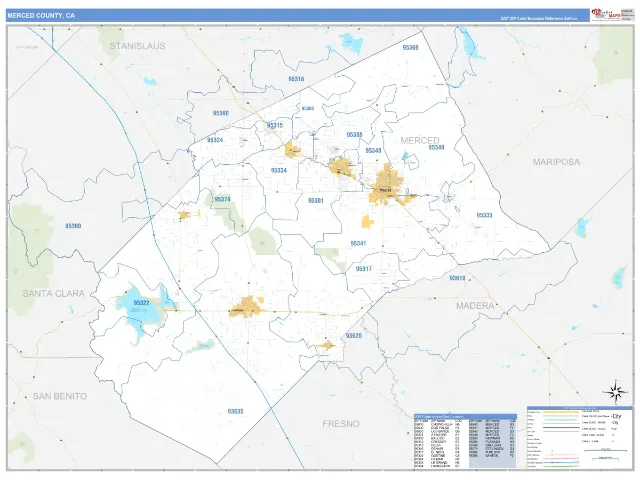The width and height of the screenshot is (640, 480).
Task: Click the compass rose north arrow
Action: click(615, 392)
